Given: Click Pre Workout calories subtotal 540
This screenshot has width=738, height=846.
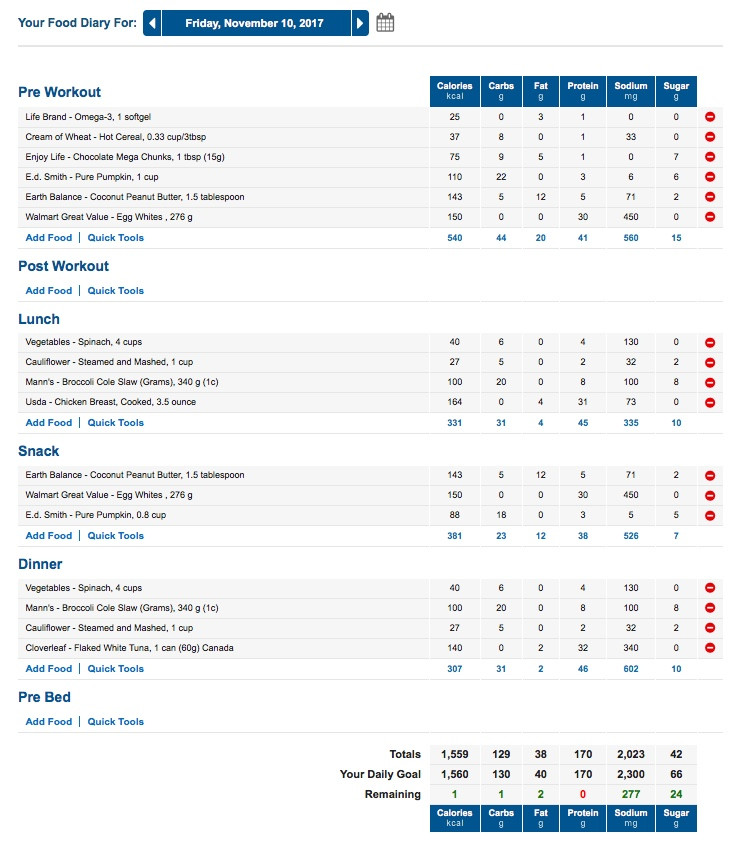Looking at the screenshot, I should (455, 238).
